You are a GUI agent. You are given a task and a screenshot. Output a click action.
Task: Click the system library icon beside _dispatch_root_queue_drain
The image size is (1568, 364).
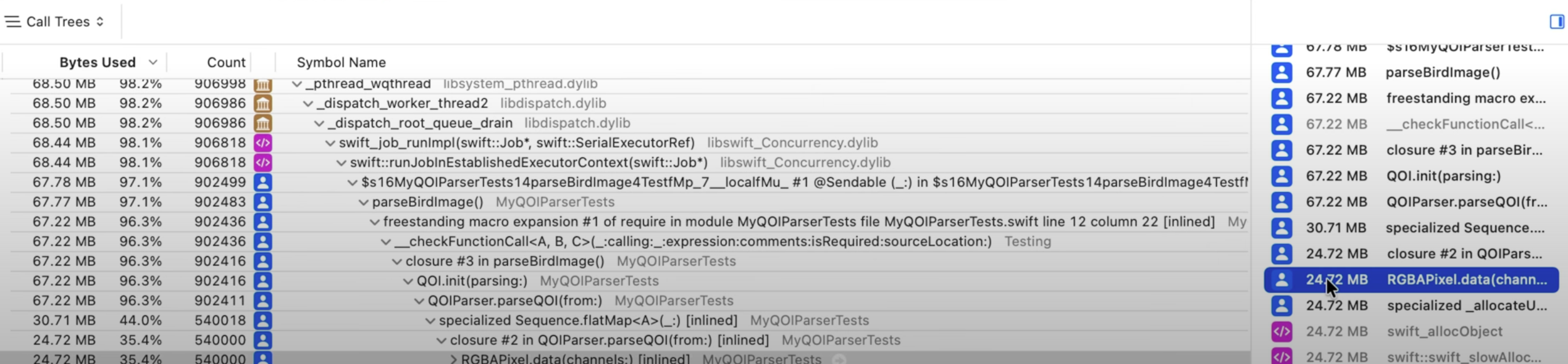tap(263, 123)
